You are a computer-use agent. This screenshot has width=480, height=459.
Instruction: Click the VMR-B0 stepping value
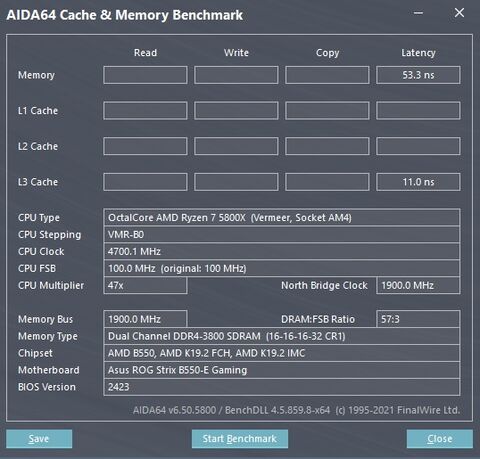click(x=282, y=235)
